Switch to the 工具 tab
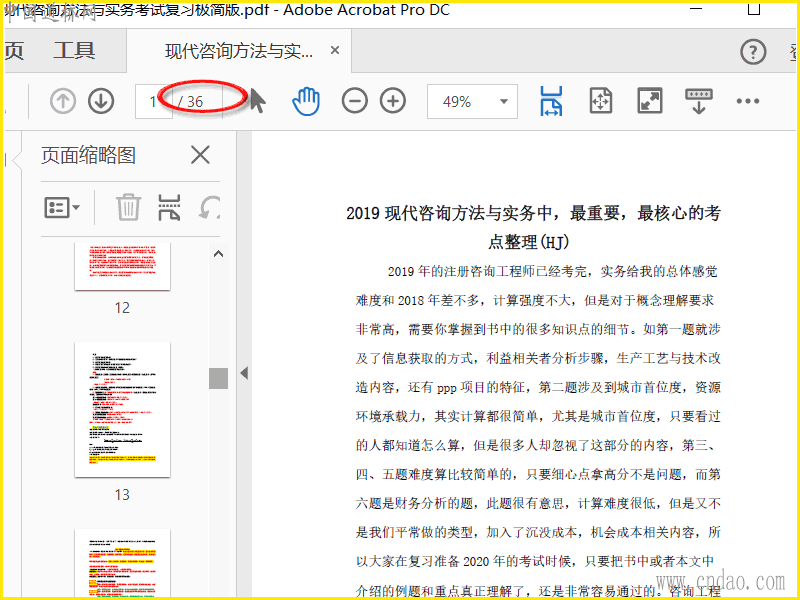Screen dimensions: 800x600 (x=74, y=51)
